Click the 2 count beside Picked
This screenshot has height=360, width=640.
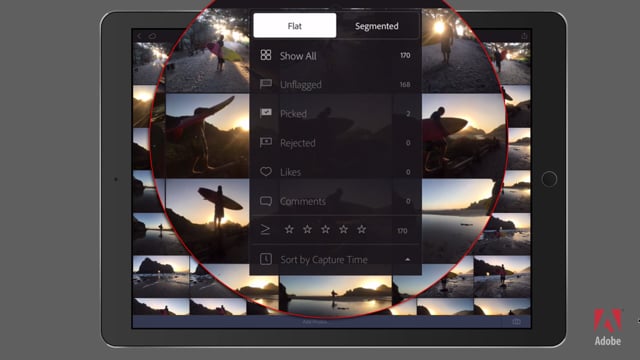pyautogui.click(x=408, y=114)
